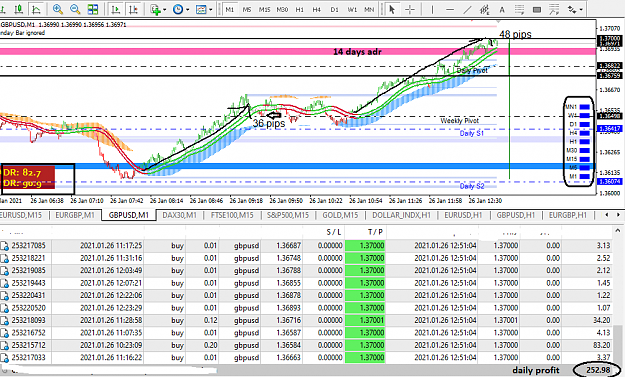The image size is (625, 377).
Task: Select the M15 timeframe button
Action: (264, 9)
